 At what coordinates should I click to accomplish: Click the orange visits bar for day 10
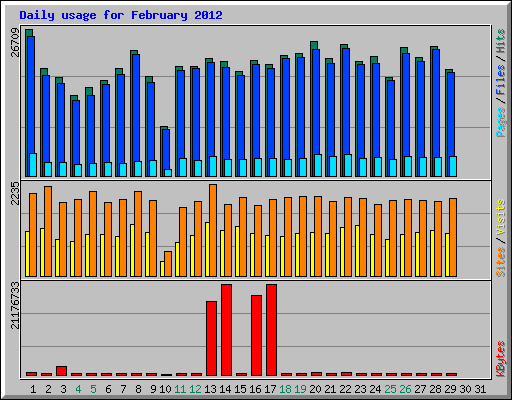[168, 264]
